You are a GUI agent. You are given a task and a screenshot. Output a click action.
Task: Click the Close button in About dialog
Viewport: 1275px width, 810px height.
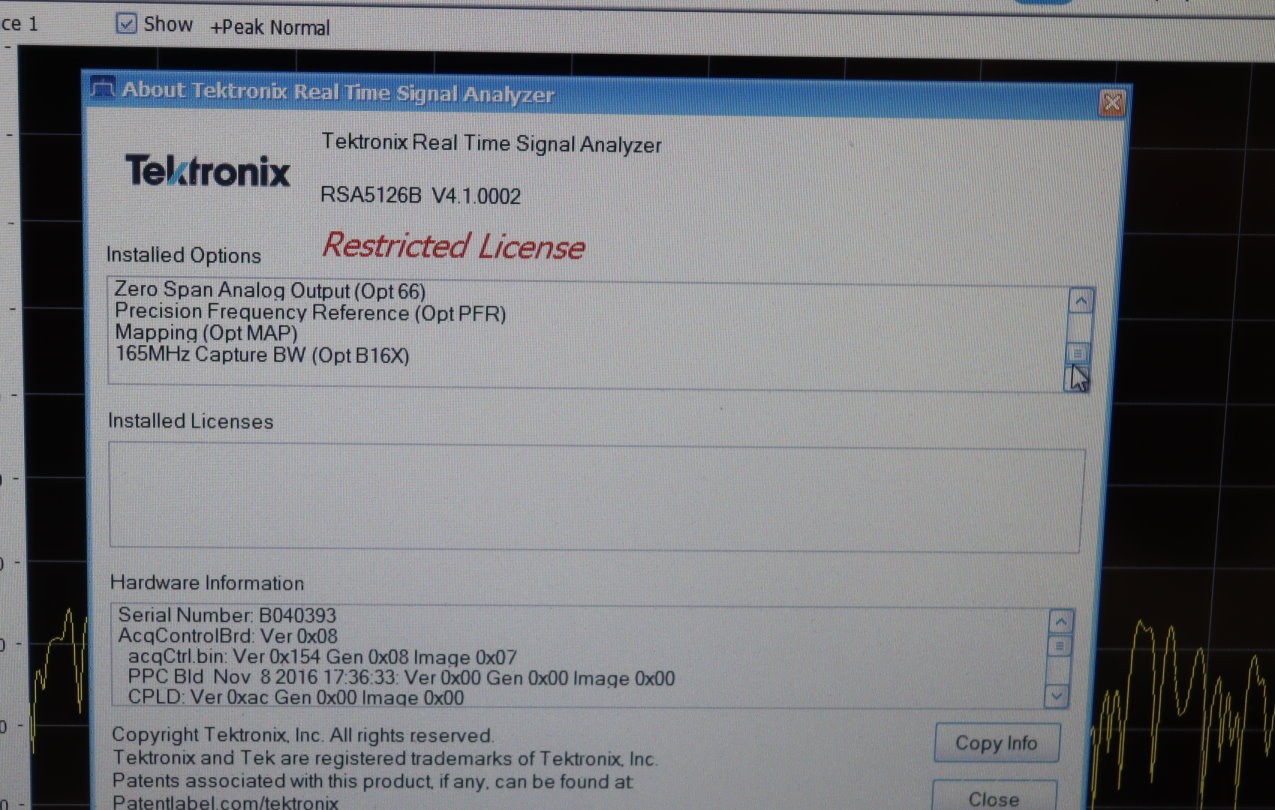tap(994, 797)
